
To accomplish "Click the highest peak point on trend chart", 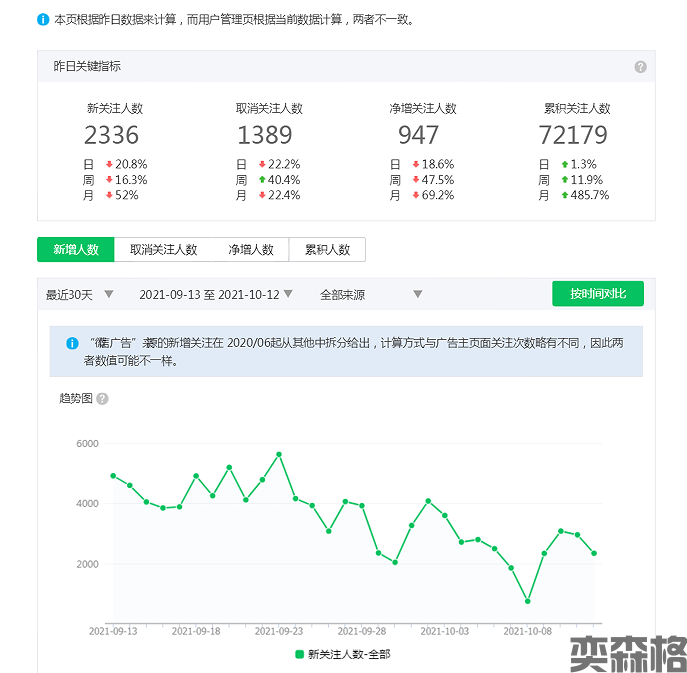I will (x=279, y=454).
